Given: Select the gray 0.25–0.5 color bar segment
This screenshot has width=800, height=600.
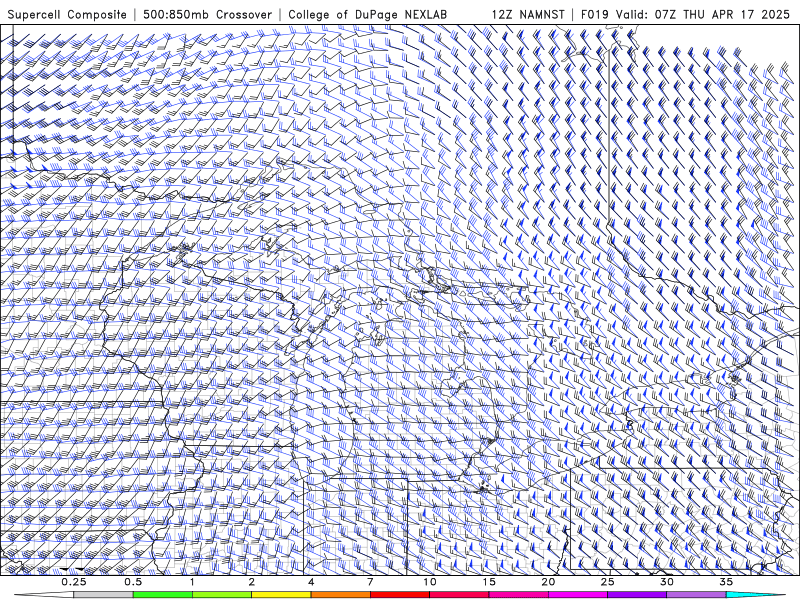Looking at the screenshot, I should tap(103, 595).
